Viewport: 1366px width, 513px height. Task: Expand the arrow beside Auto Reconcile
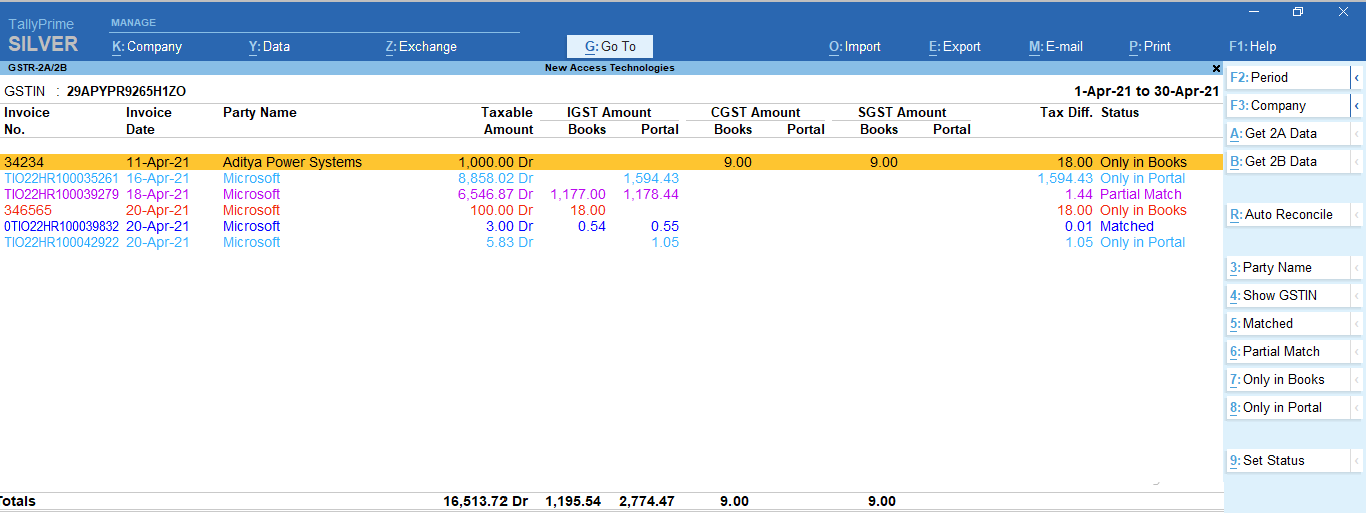1357,214
